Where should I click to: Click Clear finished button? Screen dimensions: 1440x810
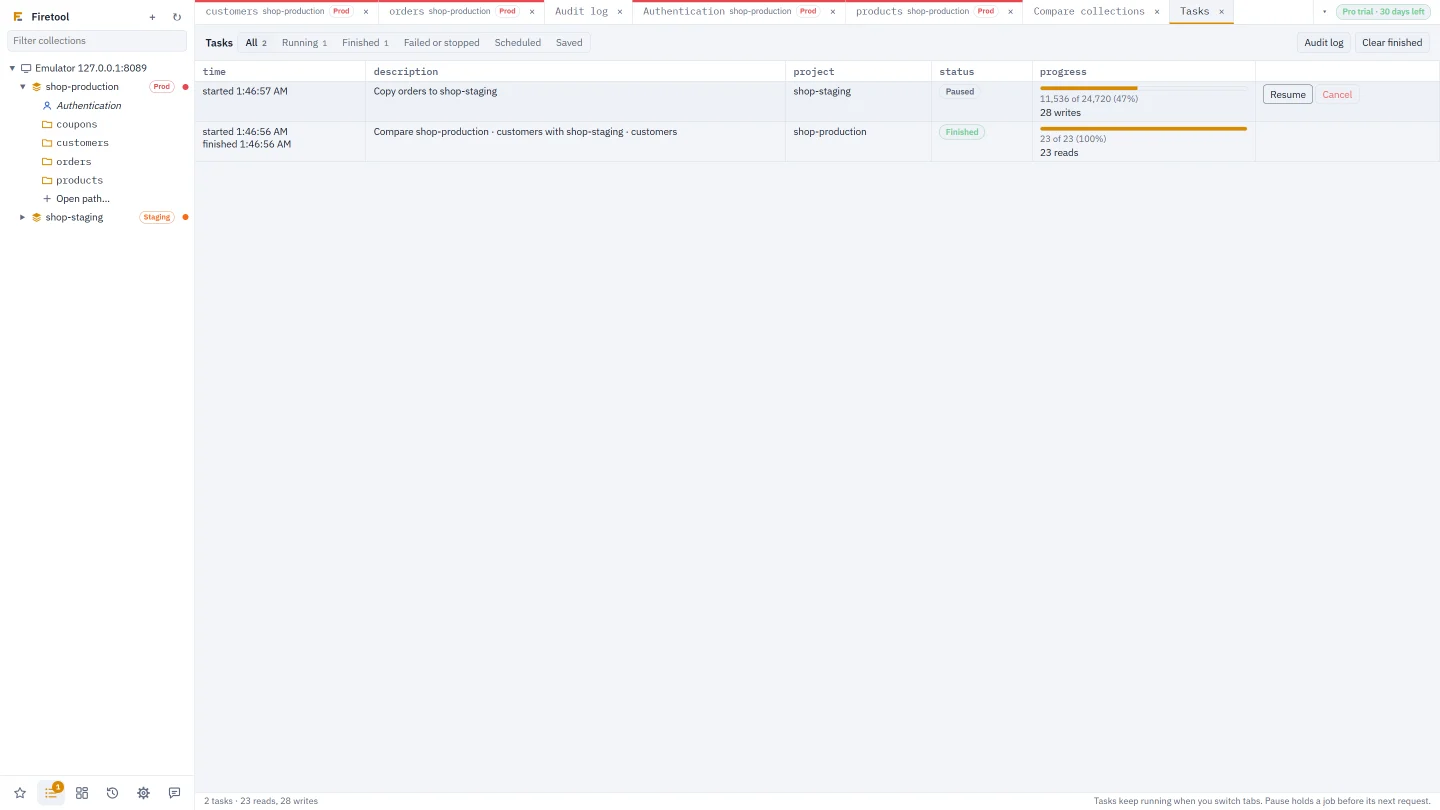(x=1392, y=43)
